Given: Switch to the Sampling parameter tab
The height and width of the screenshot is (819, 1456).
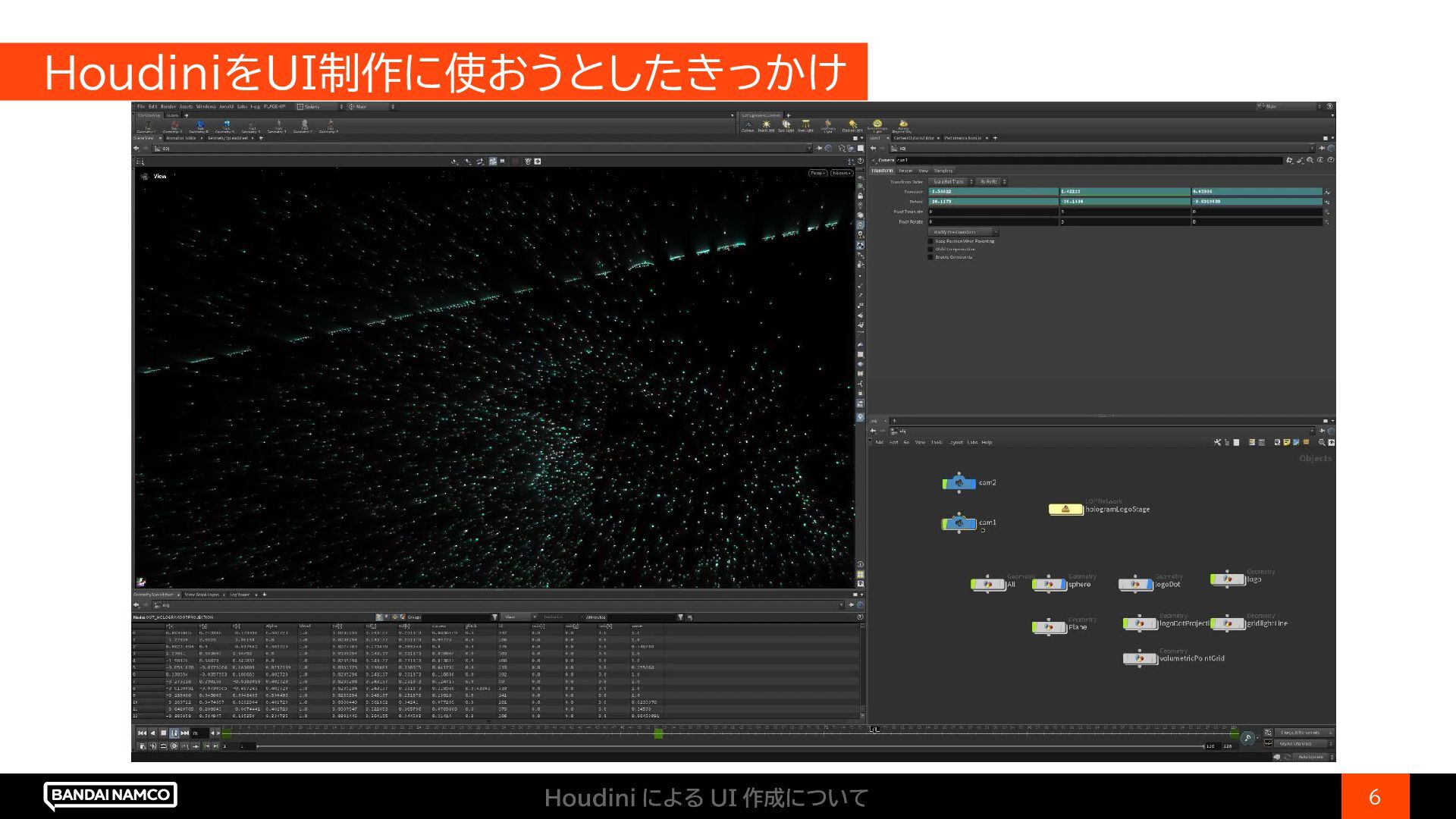Looking at the screenshot, I should point(943,171).
